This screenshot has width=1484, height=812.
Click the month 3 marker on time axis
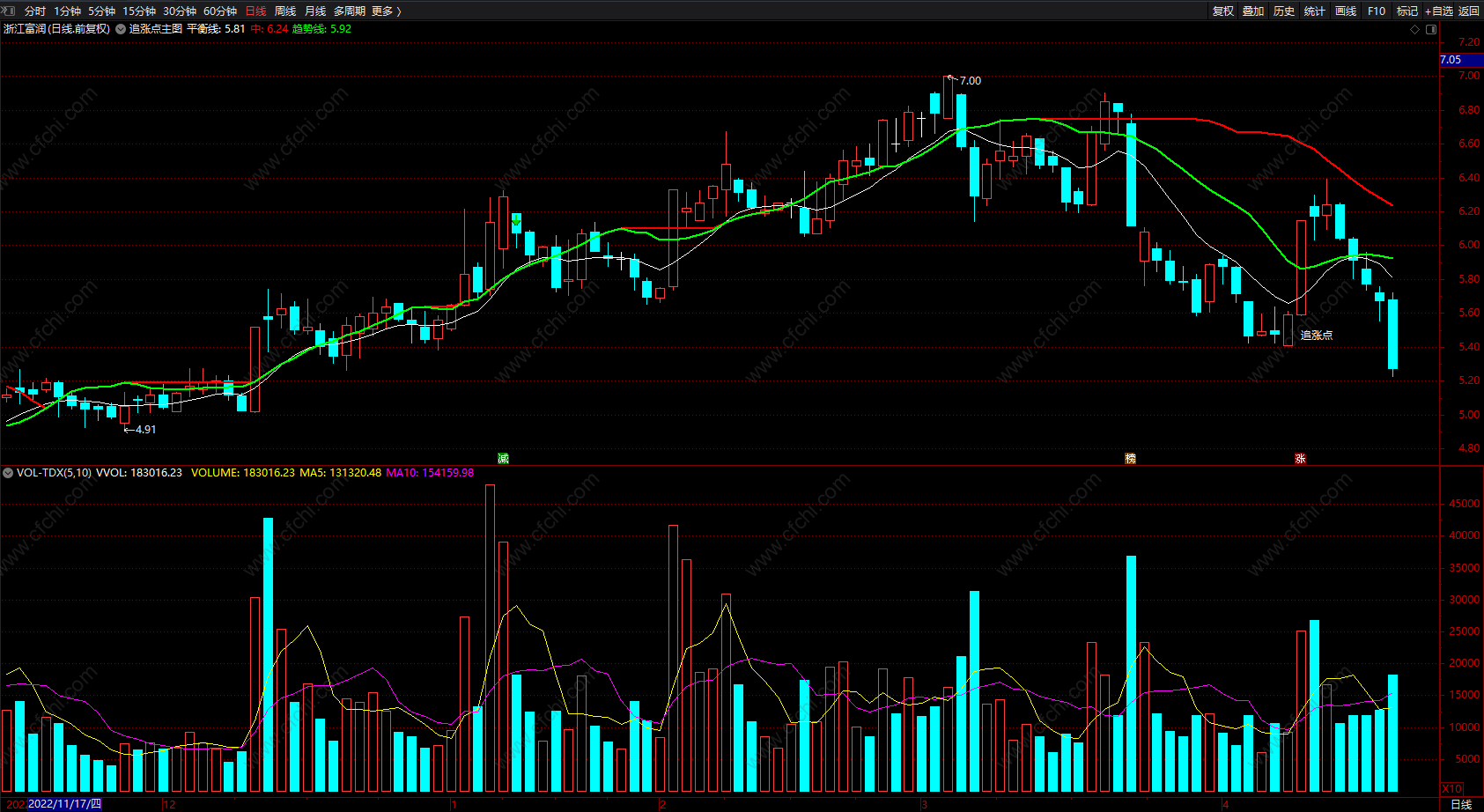(x=925, y=804)
